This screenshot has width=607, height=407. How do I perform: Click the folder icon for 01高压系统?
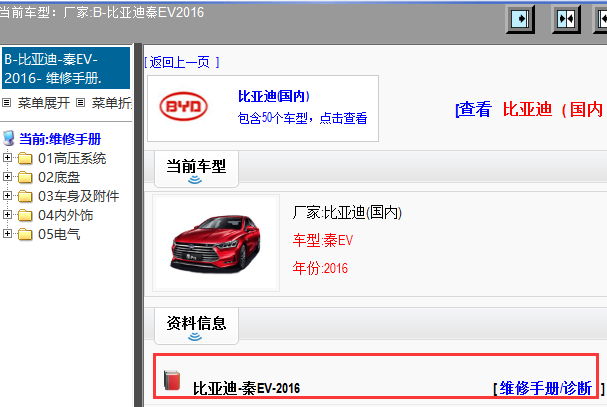click(x=25, y=158)
